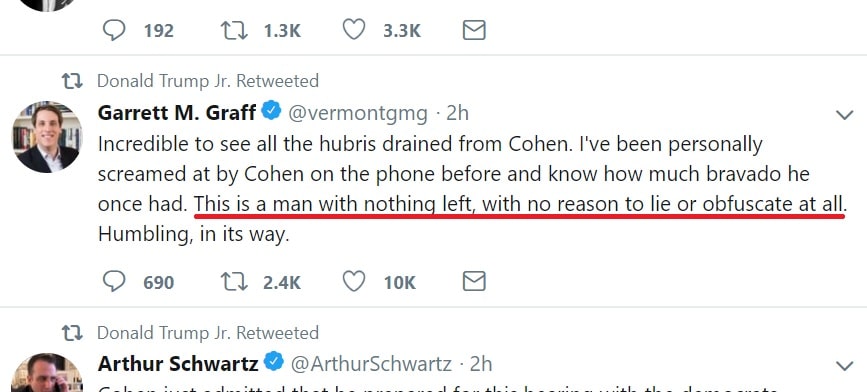
Task: Click Donald Trump Jr. Retweeted above Graff
Action: click(208, 81)
